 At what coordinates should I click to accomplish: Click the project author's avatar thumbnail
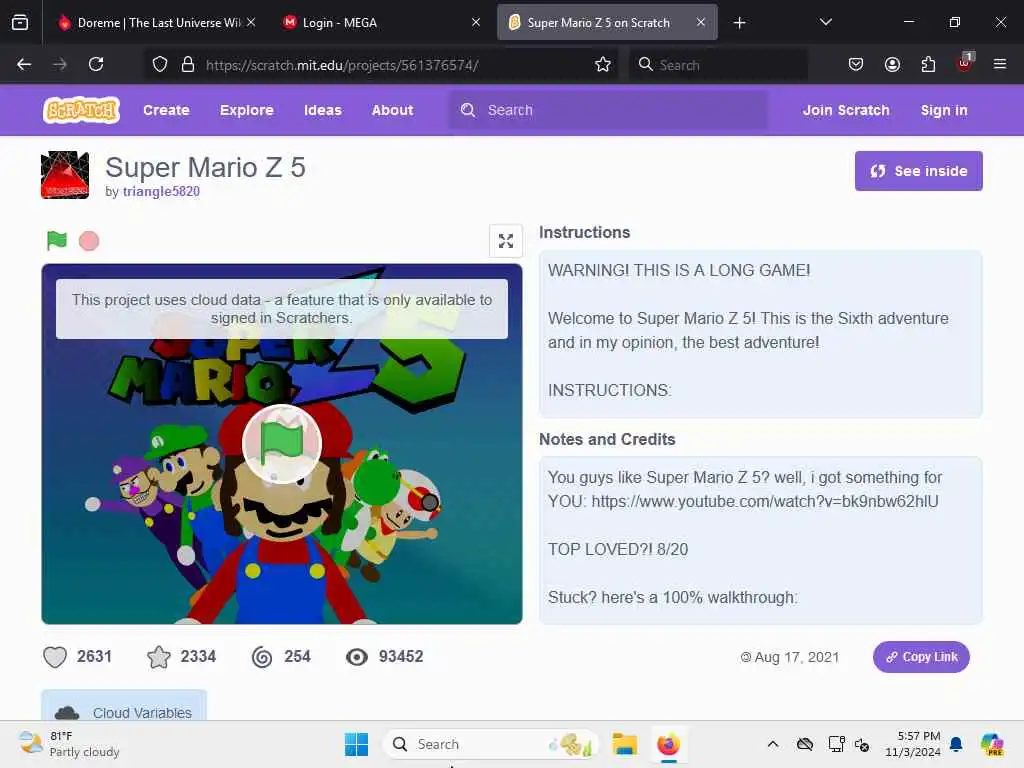(65, 175)
